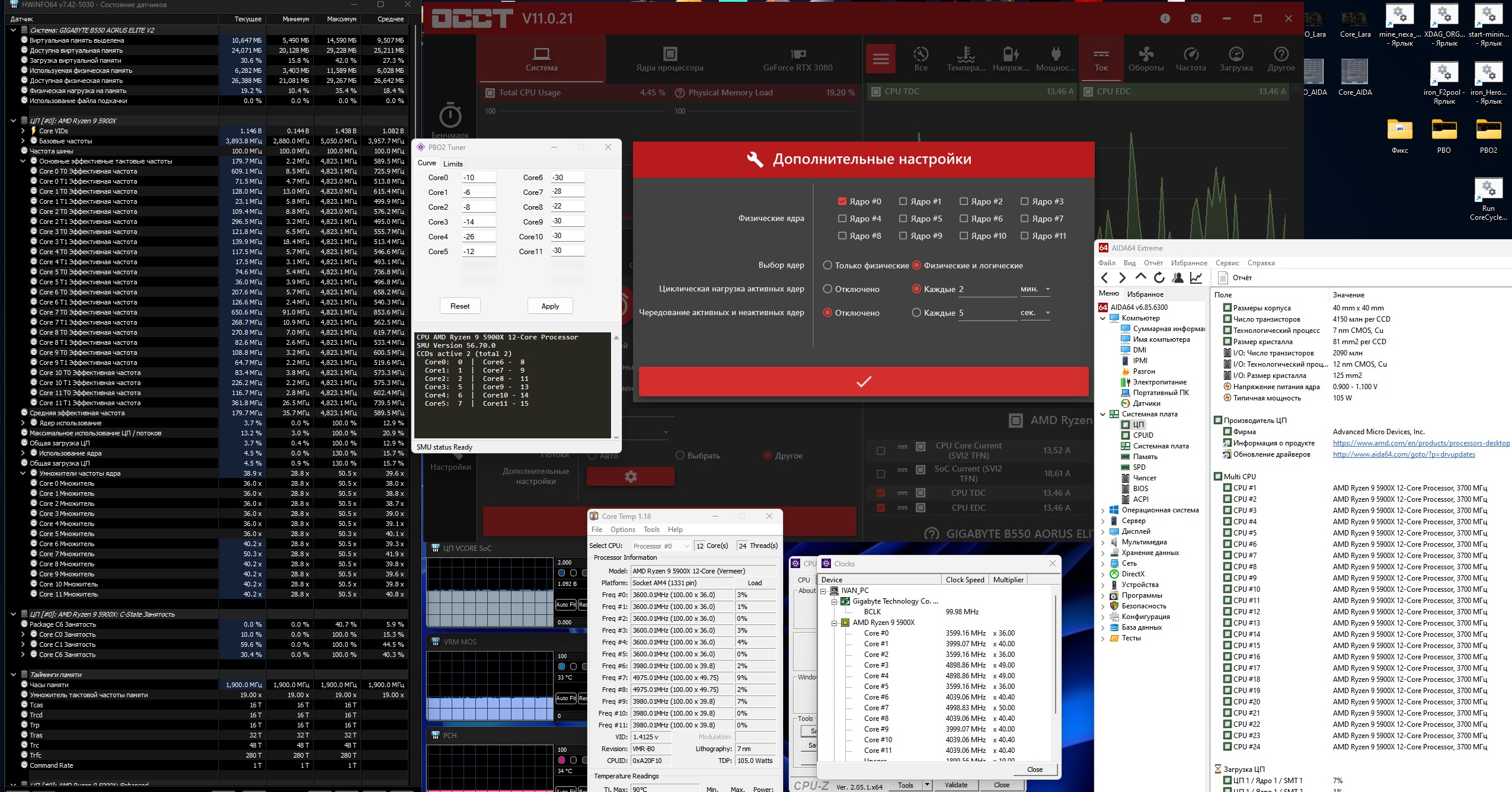Open the Избранное menu in AIDA64
1512x792 pixels.
[1188, 263]
